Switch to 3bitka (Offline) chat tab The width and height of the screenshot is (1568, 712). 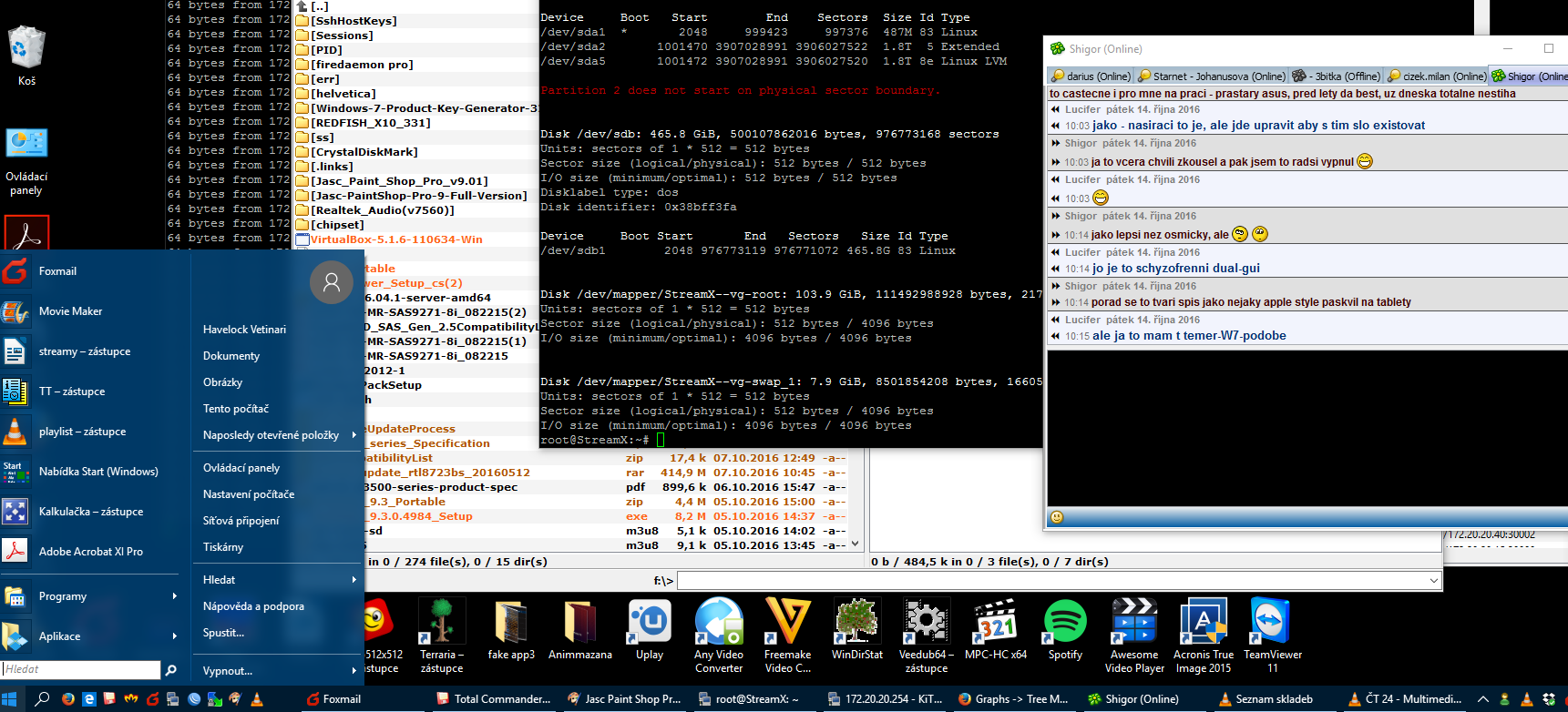coord(1337,76)
